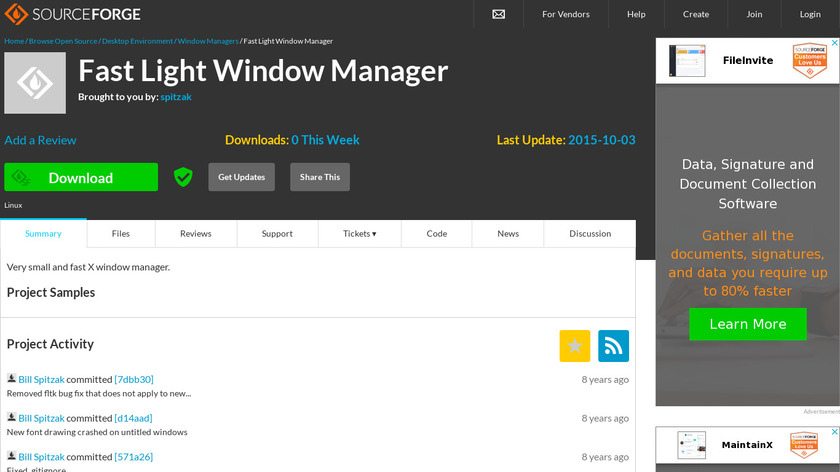Open Desktop Environment breadcrumb
The height and width of the screenshot is (472, 840).
pos(137,41)
